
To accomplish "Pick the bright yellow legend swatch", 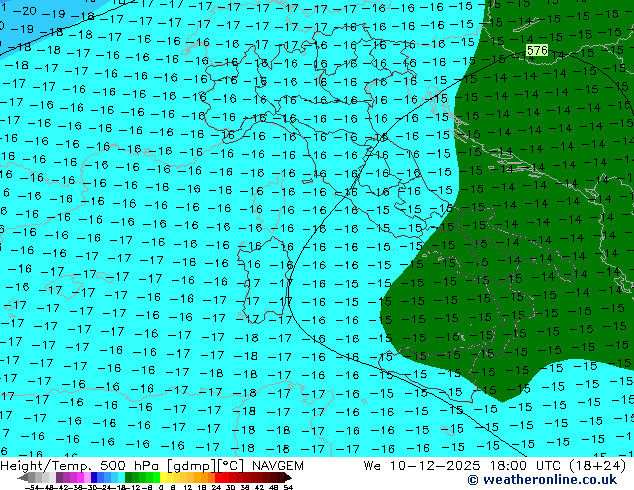I will click(163, 477).
